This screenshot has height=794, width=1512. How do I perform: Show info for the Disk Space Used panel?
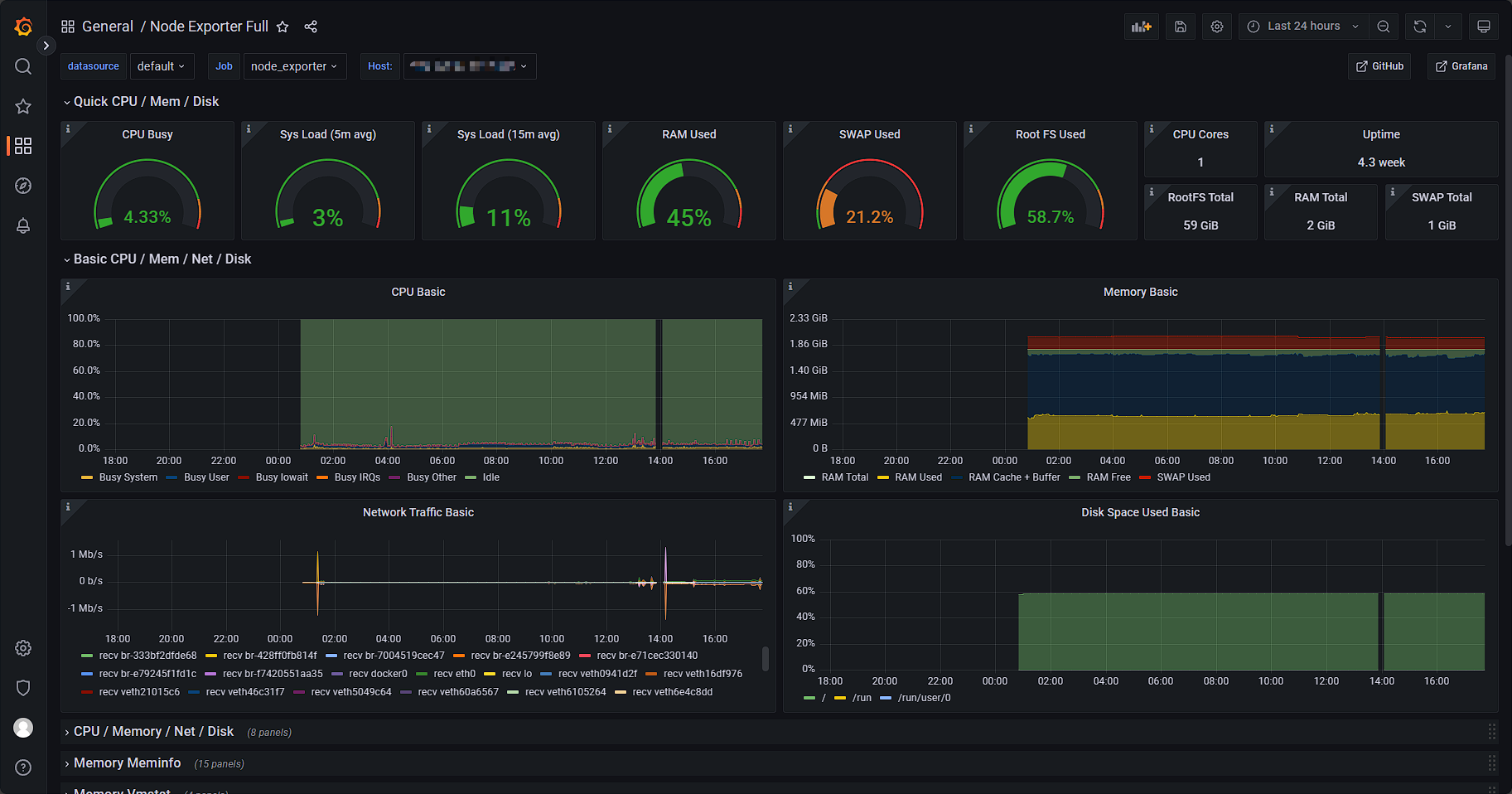pyautogui.click(x=790, y=507)
